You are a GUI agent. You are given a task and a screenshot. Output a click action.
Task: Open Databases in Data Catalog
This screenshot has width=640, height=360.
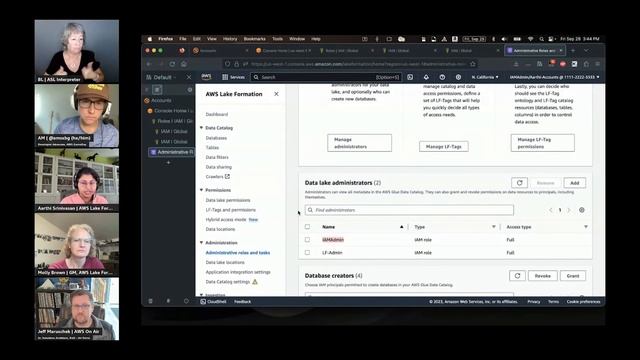click(x=216, y=138)
